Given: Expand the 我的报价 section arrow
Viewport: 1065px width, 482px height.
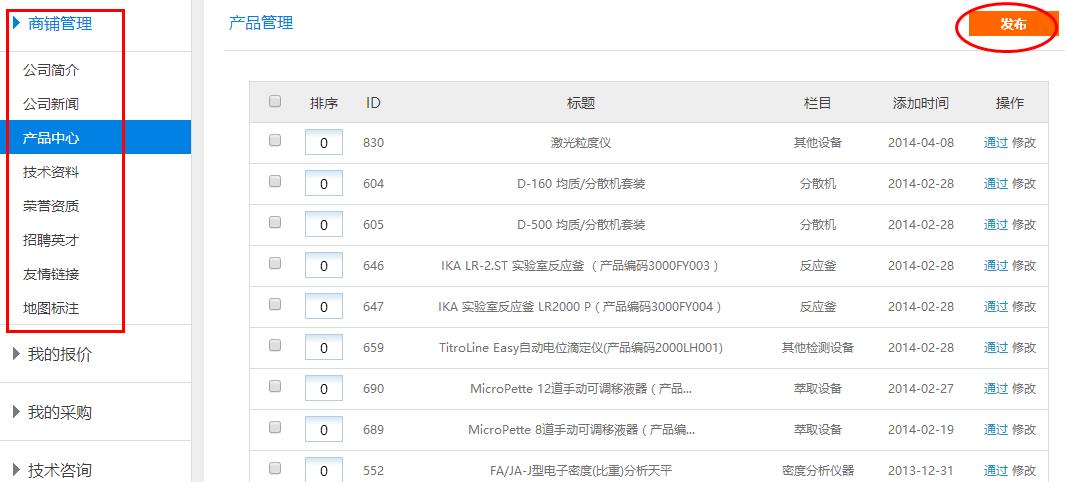Looking at the screenshot, I should coord(16,354).
